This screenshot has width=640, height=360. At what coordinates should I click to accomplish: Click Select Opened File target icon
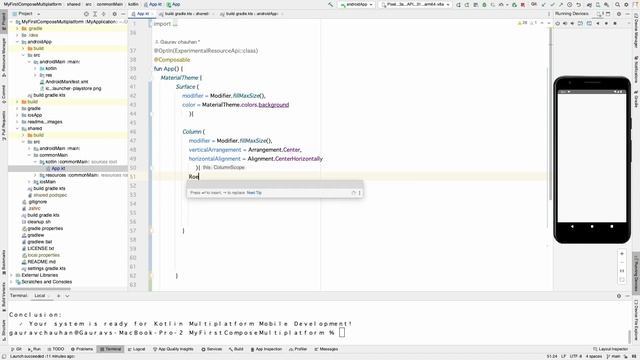86,14
